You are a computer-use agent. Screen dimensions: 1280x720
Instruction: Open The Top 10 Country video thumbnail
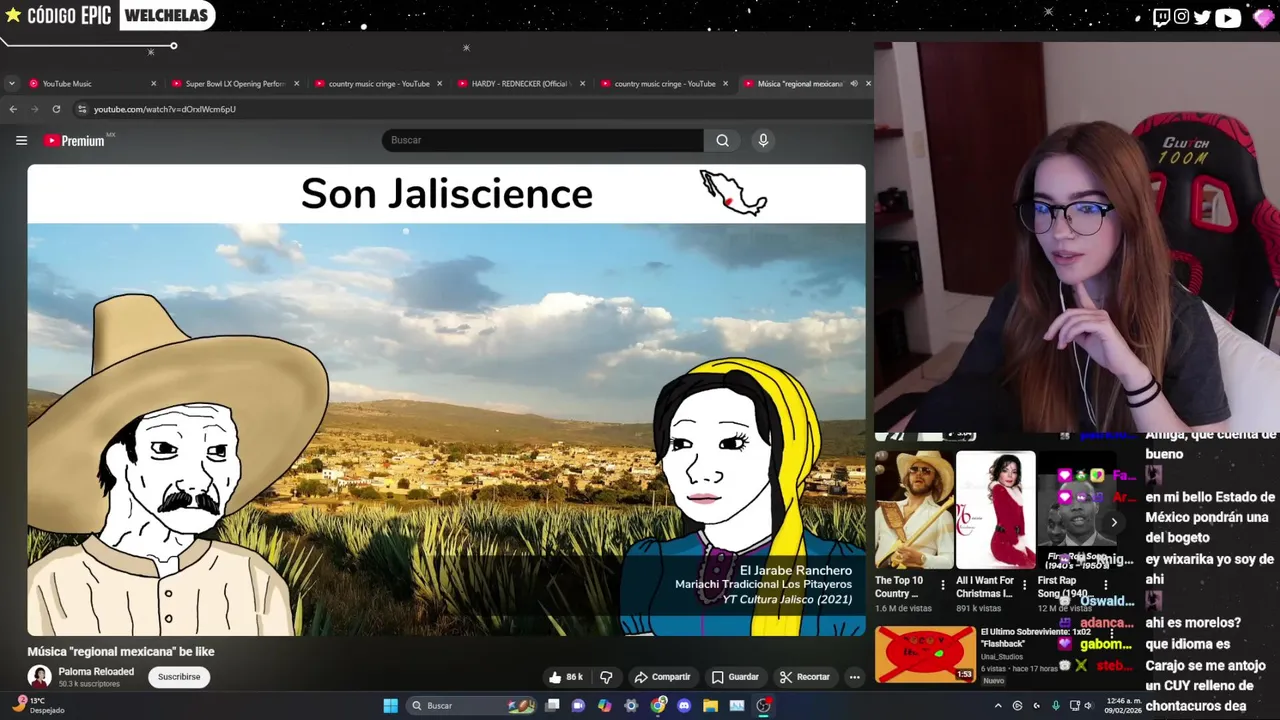click(914, 510)
